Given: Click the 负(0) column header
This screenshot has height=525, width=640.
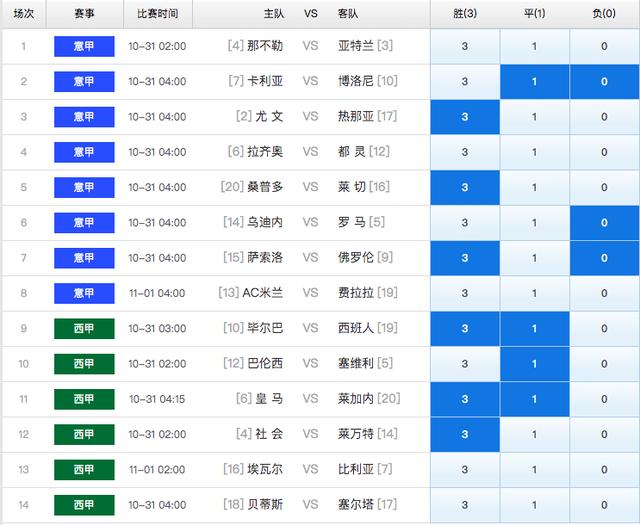Looking at the screenshot, I should (604, 14).
